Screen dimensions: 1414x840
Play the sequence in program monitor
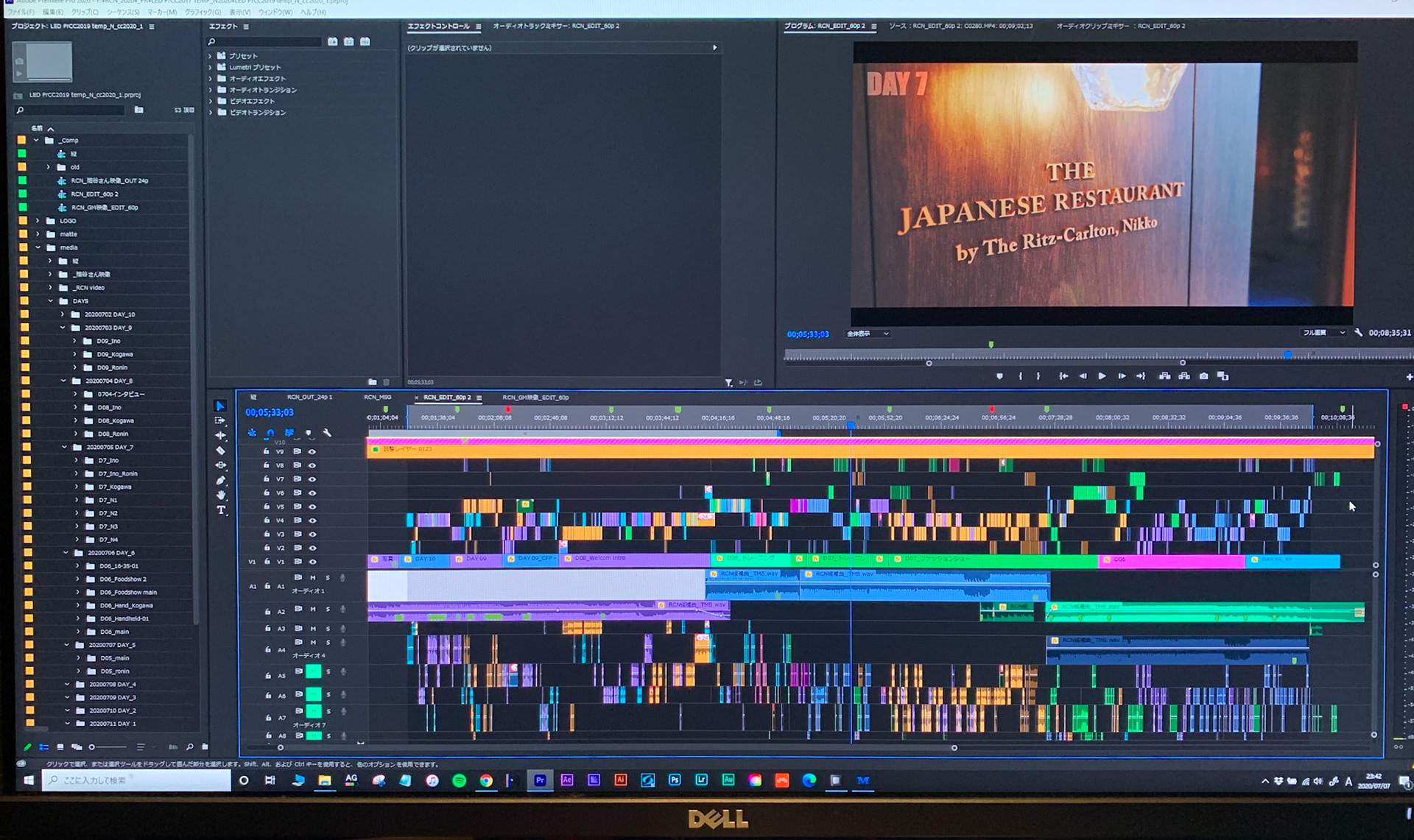(1102, 376)
